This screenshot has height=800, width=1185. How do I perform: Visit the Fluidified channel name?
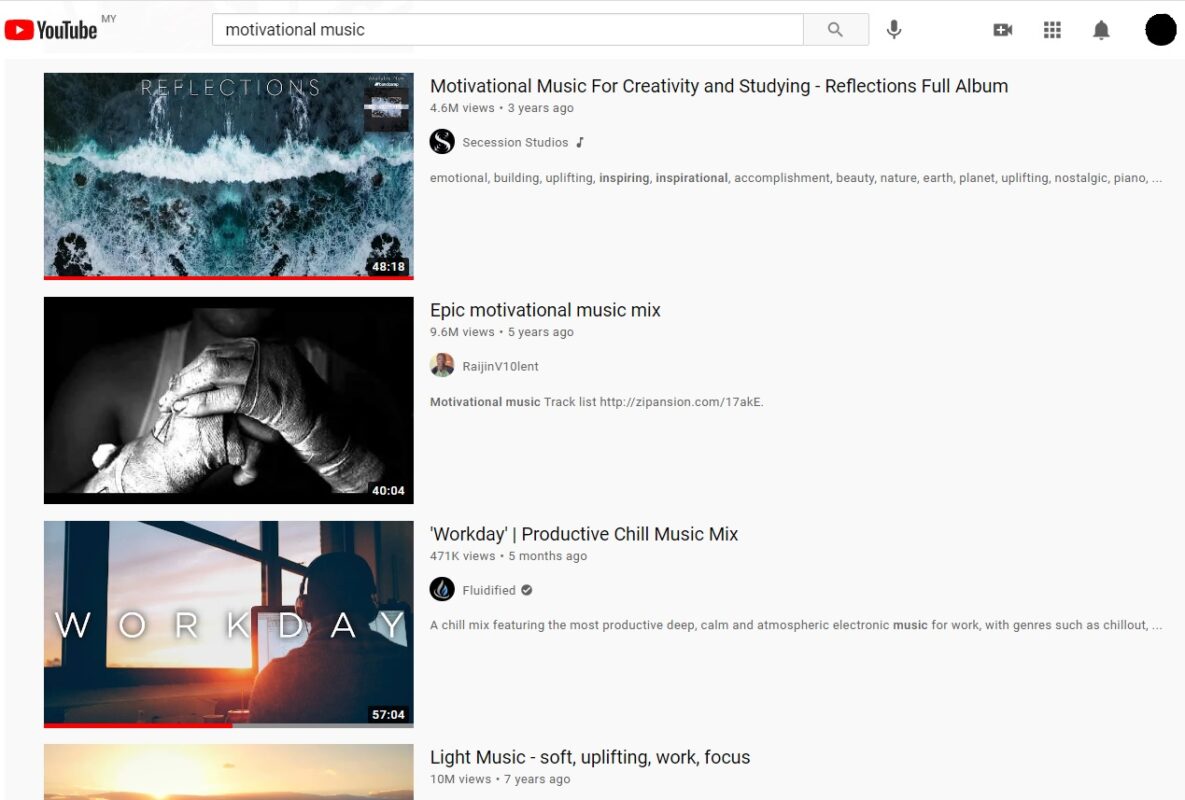click(x=489, y=590)
